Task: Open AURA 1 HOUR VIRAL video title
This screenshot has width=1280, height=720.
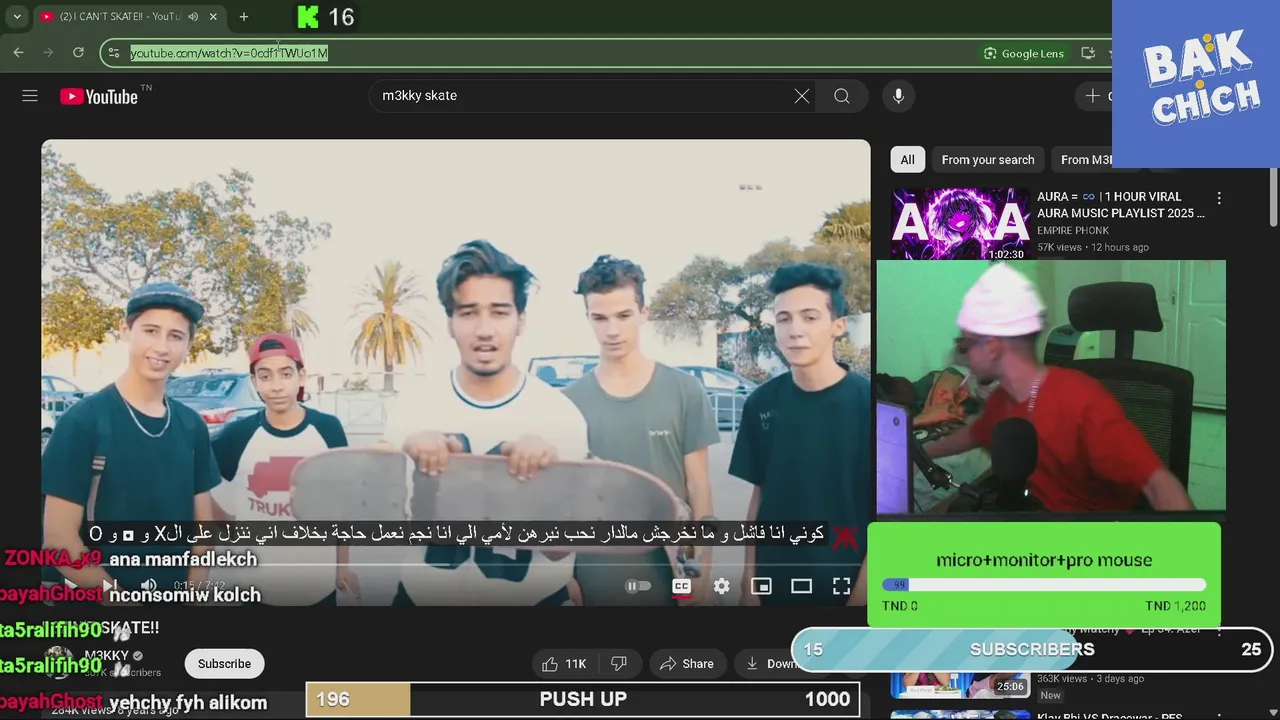Action: 1121,205
